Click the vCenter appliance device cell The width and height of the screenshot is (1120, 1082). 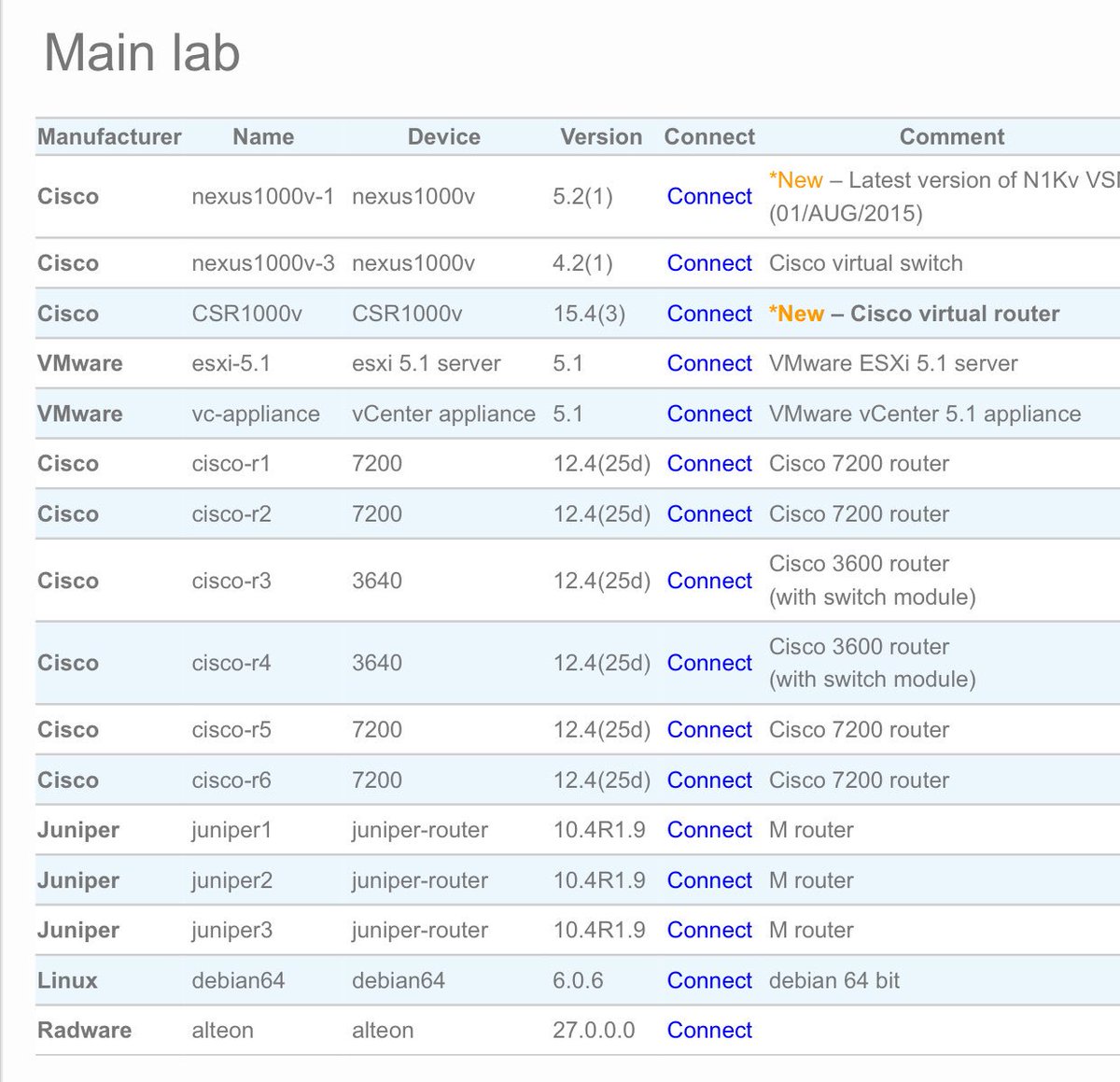point(443,414)
